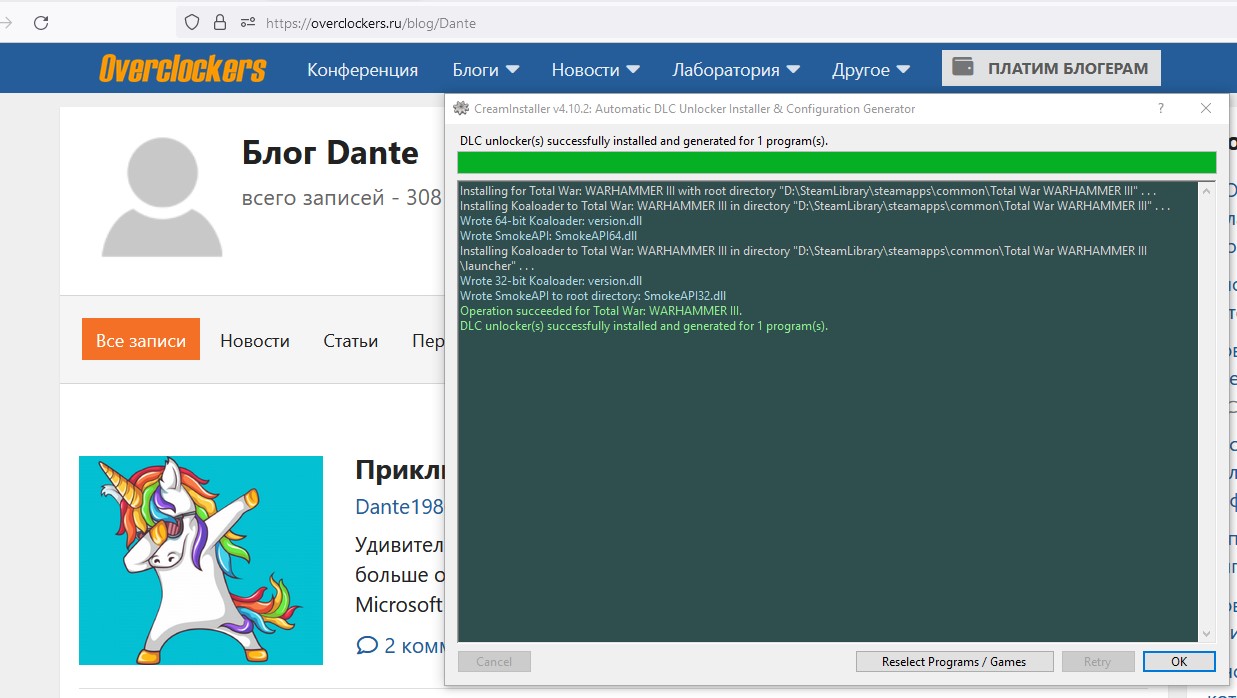This screenshot has height=698, width=1237.
Task: Click the 'Operation succeeded for Total War' log line
Action: [601, 311]
